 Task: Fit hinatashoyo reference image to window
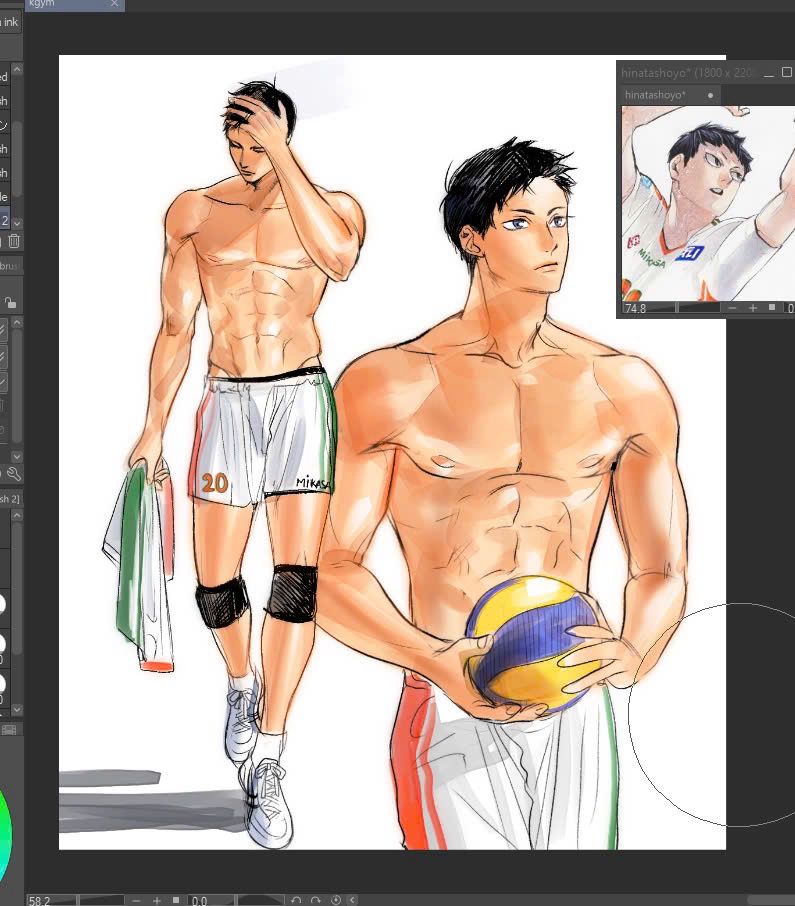tap(772, 307)
